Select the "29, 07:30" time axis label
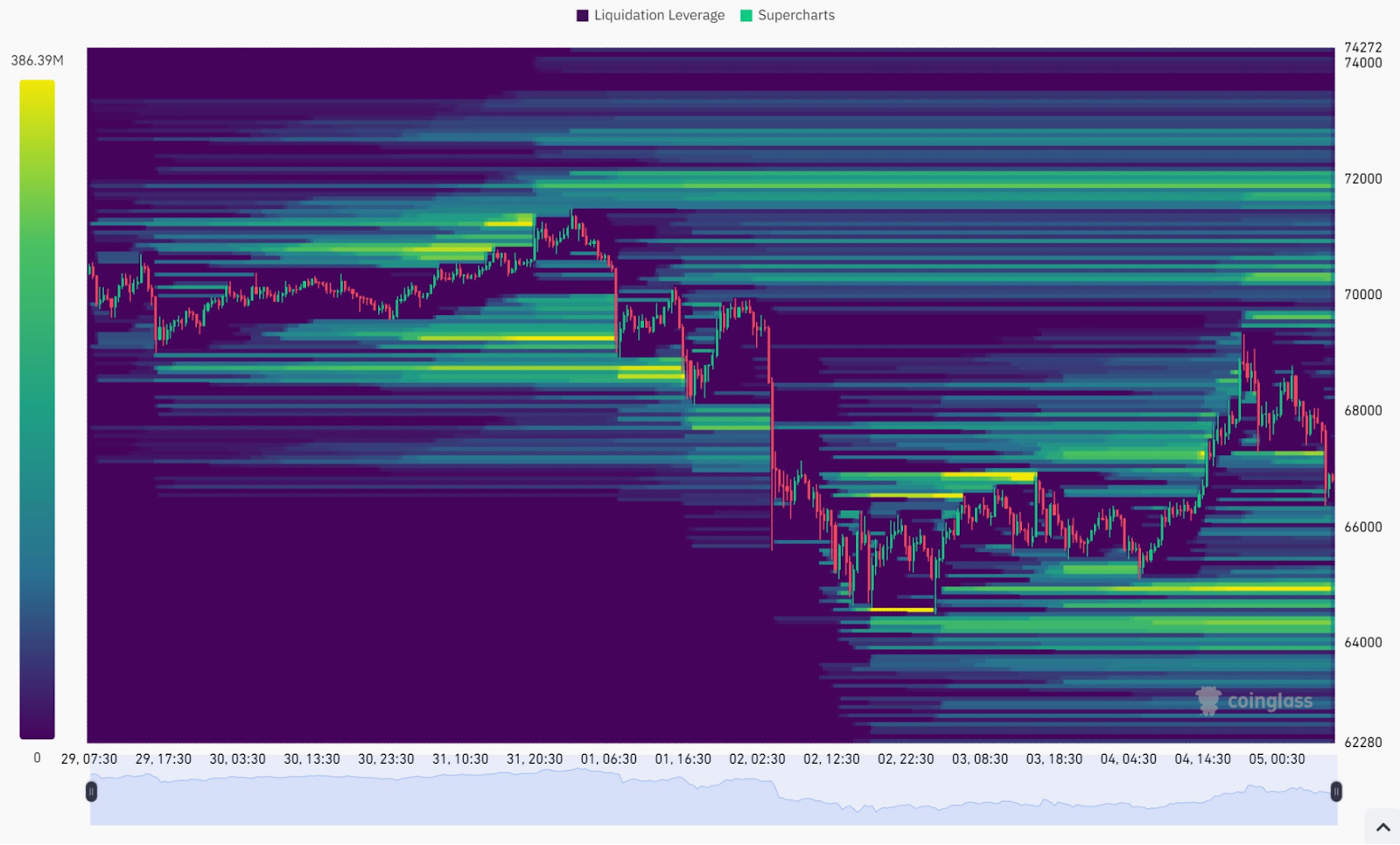Image resolution: width=1400 pixels, height=845 pixels. (x=88, y=759)
